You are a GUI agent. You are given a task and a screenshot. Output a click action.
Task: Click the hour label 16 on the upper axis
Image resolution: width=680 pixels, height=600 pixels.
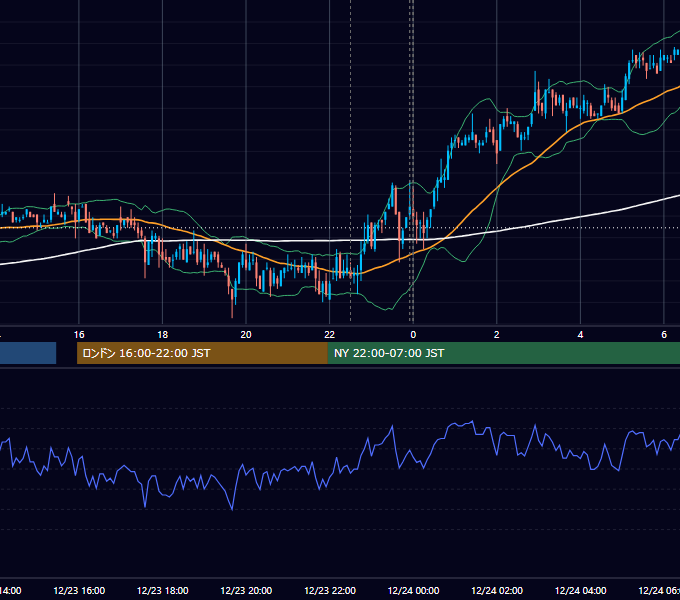[79, 335]
